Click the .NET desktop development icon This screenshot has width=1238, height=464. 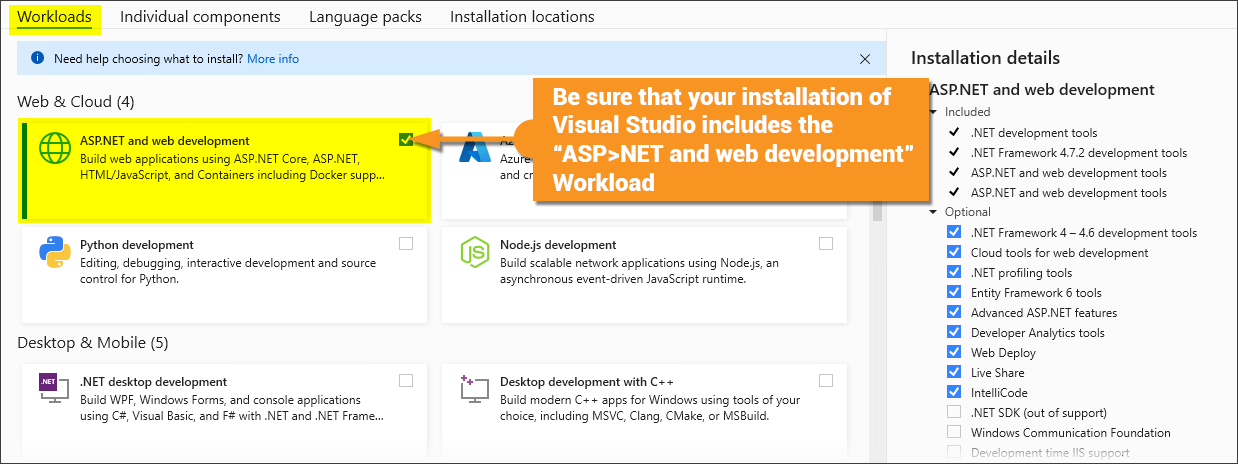tap(50, 383)
